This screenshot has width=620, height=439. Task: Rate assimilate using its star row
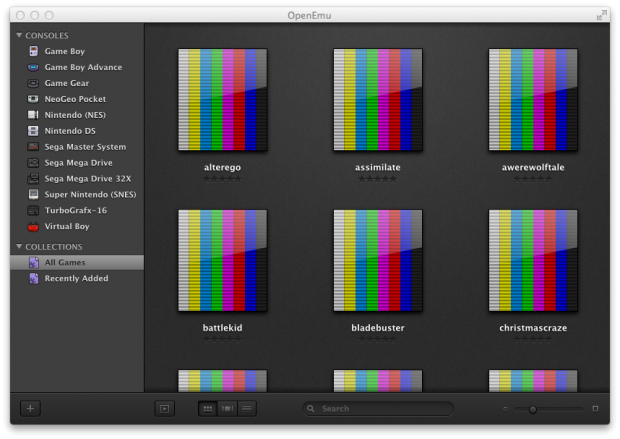(x=378, y=179)
